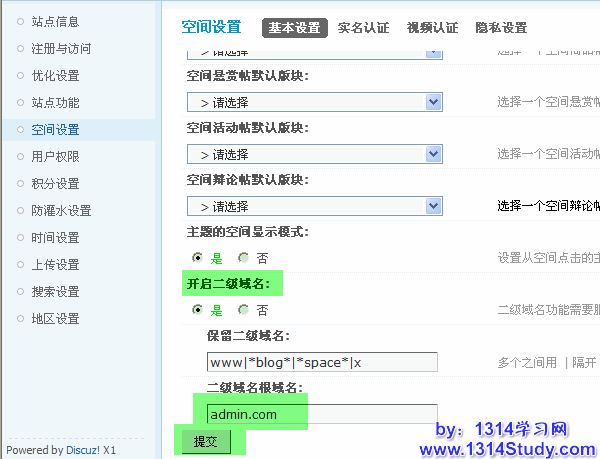This screenshot has height=459, width=600.
Task: Open 上传设置 sidebar item
Action: coord(54,264)
